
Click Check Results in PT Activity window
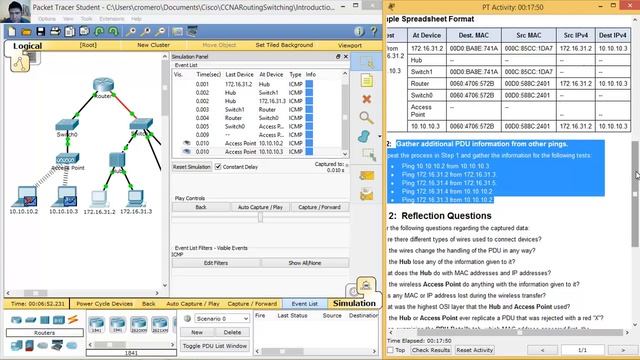click(431, 350)
